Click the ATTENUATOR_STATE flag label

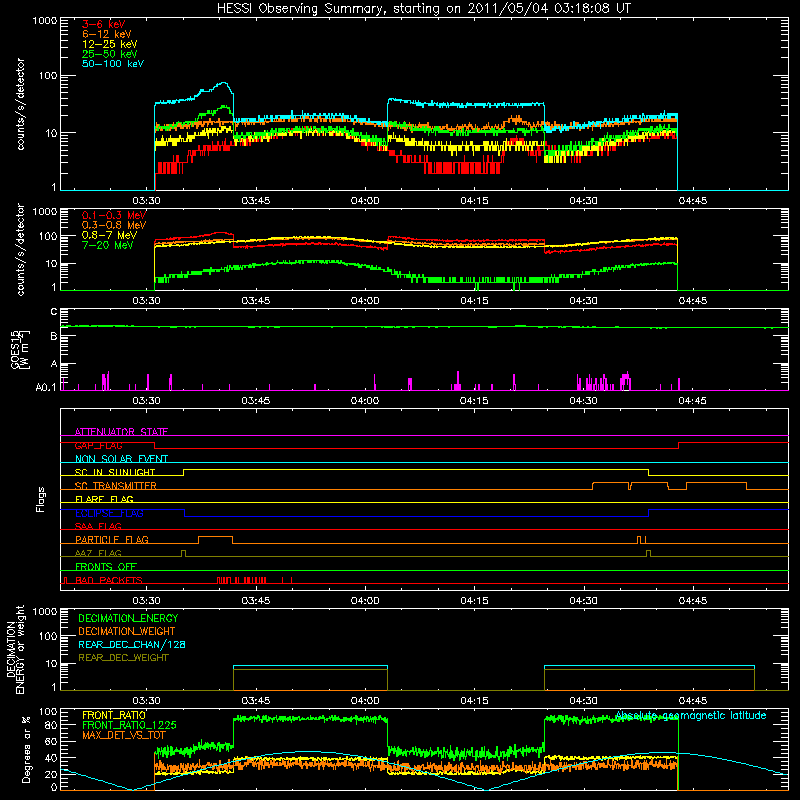tap(121, 432)
